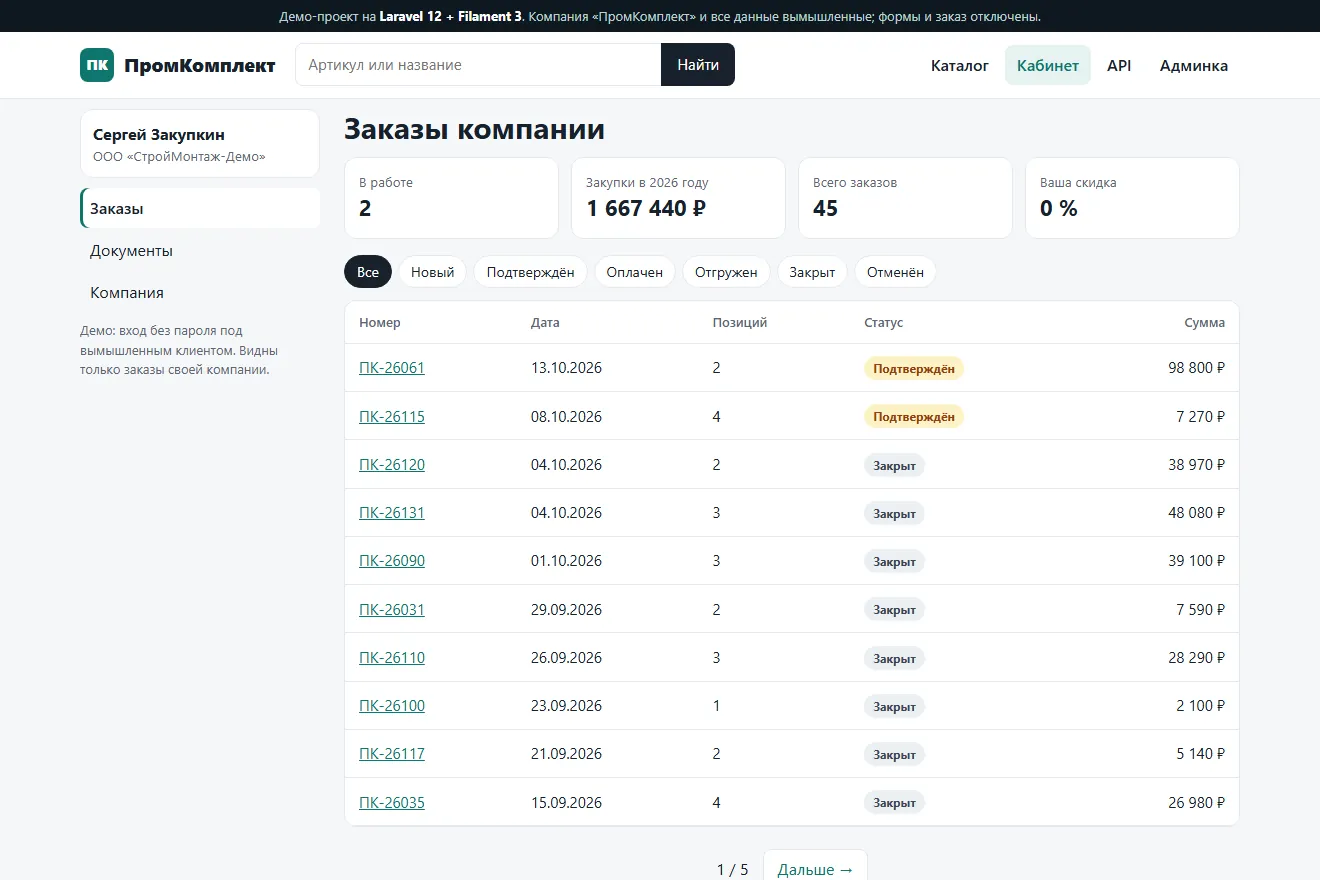Show only Отменён orders
The height and width of the screenshot is (880, 1320).
tap(896, 272)
